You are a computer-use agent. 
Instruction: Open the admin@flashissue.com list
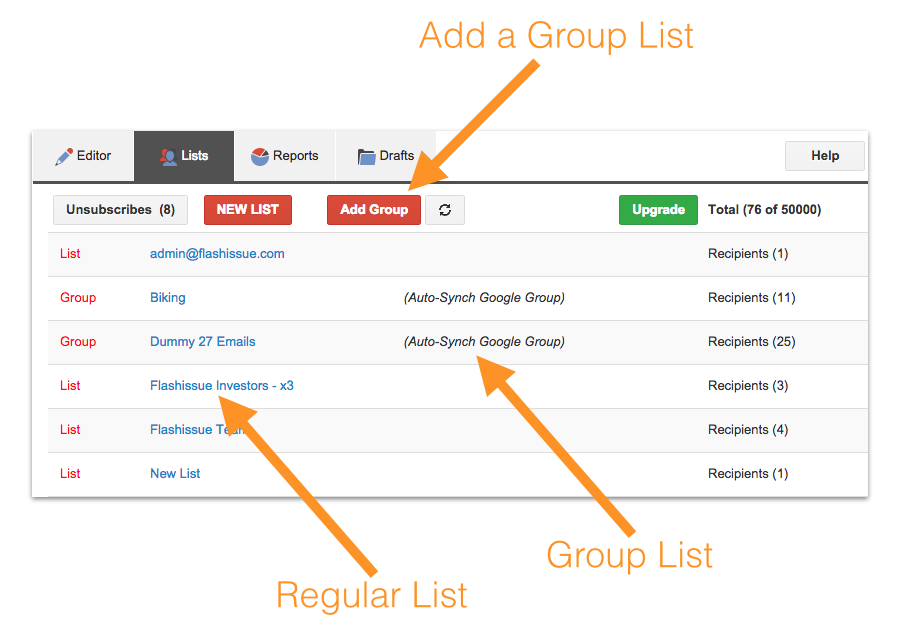[217, 254]
